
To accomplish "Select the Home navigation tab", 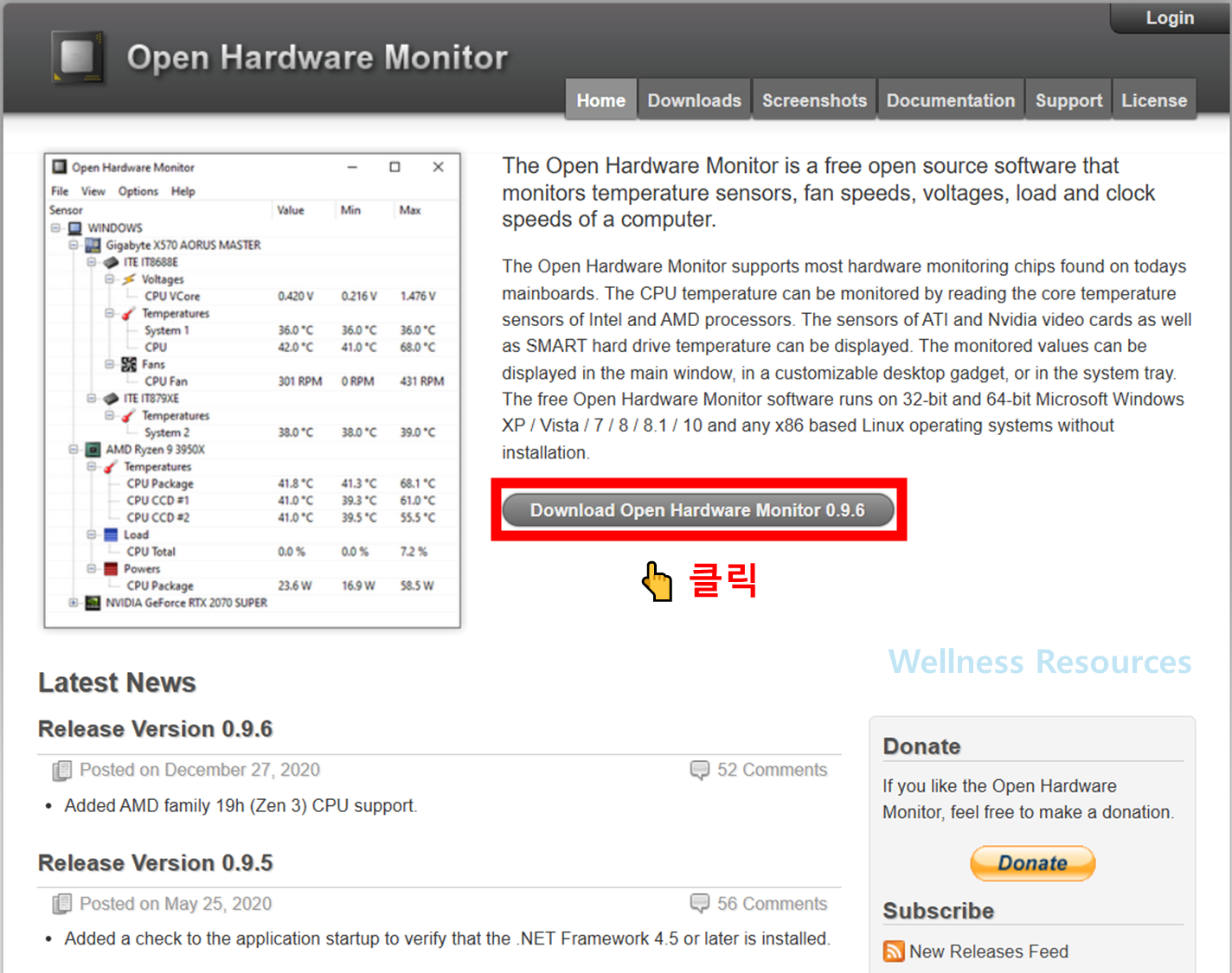I will [601, 100].
